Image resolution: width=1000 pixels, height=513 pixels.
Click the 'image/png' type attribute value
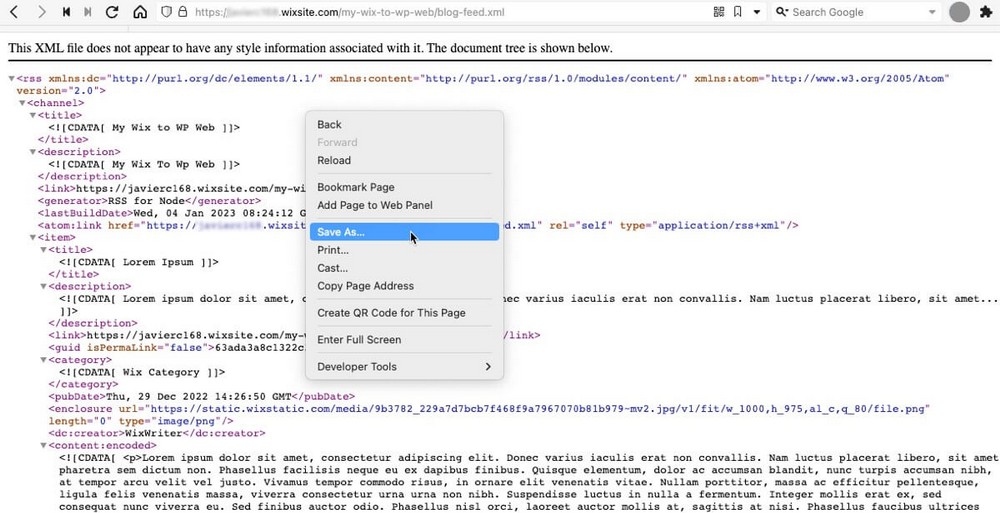point(188,421)
